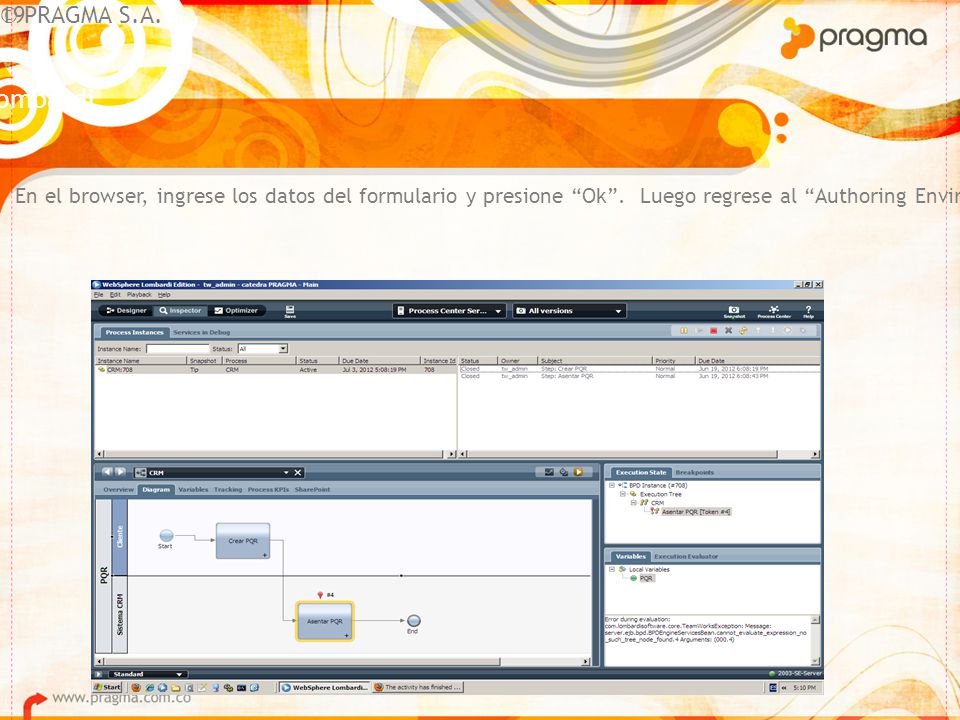
Task: Click the Instance Name column header
Action: tap(141, 361)
